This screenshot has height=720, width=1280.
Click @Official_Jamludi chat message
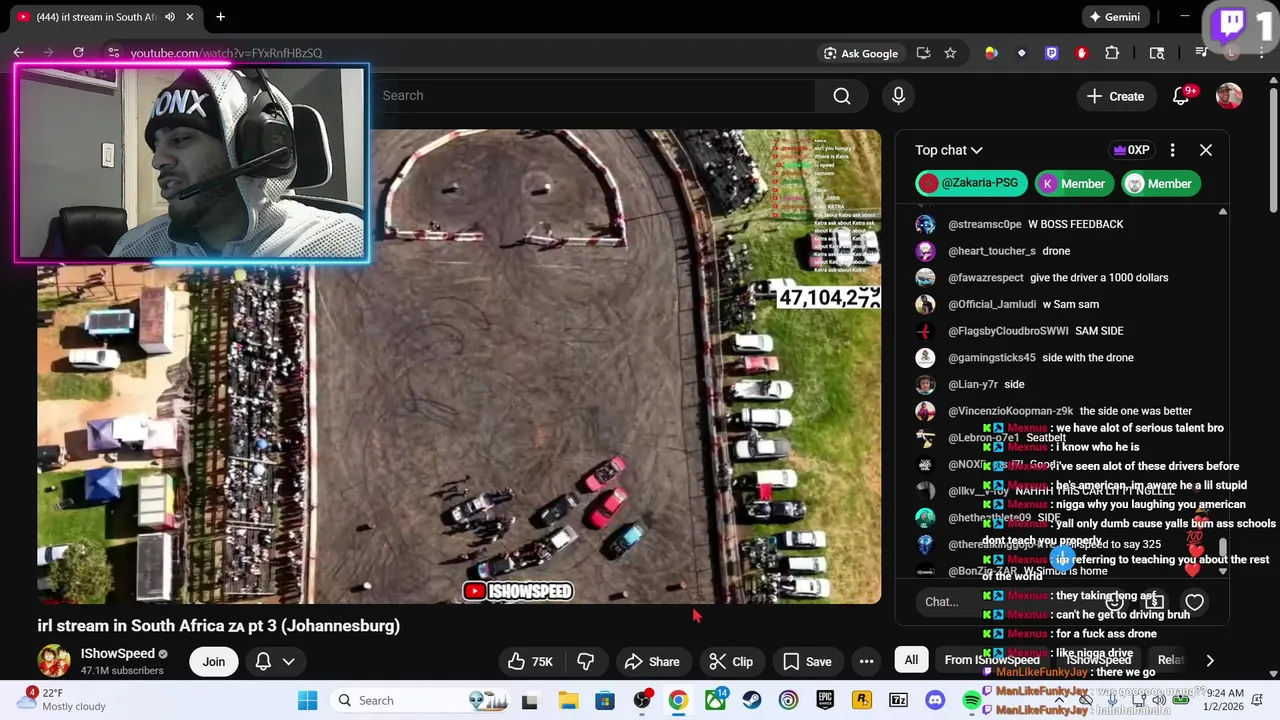(1023, 304)
